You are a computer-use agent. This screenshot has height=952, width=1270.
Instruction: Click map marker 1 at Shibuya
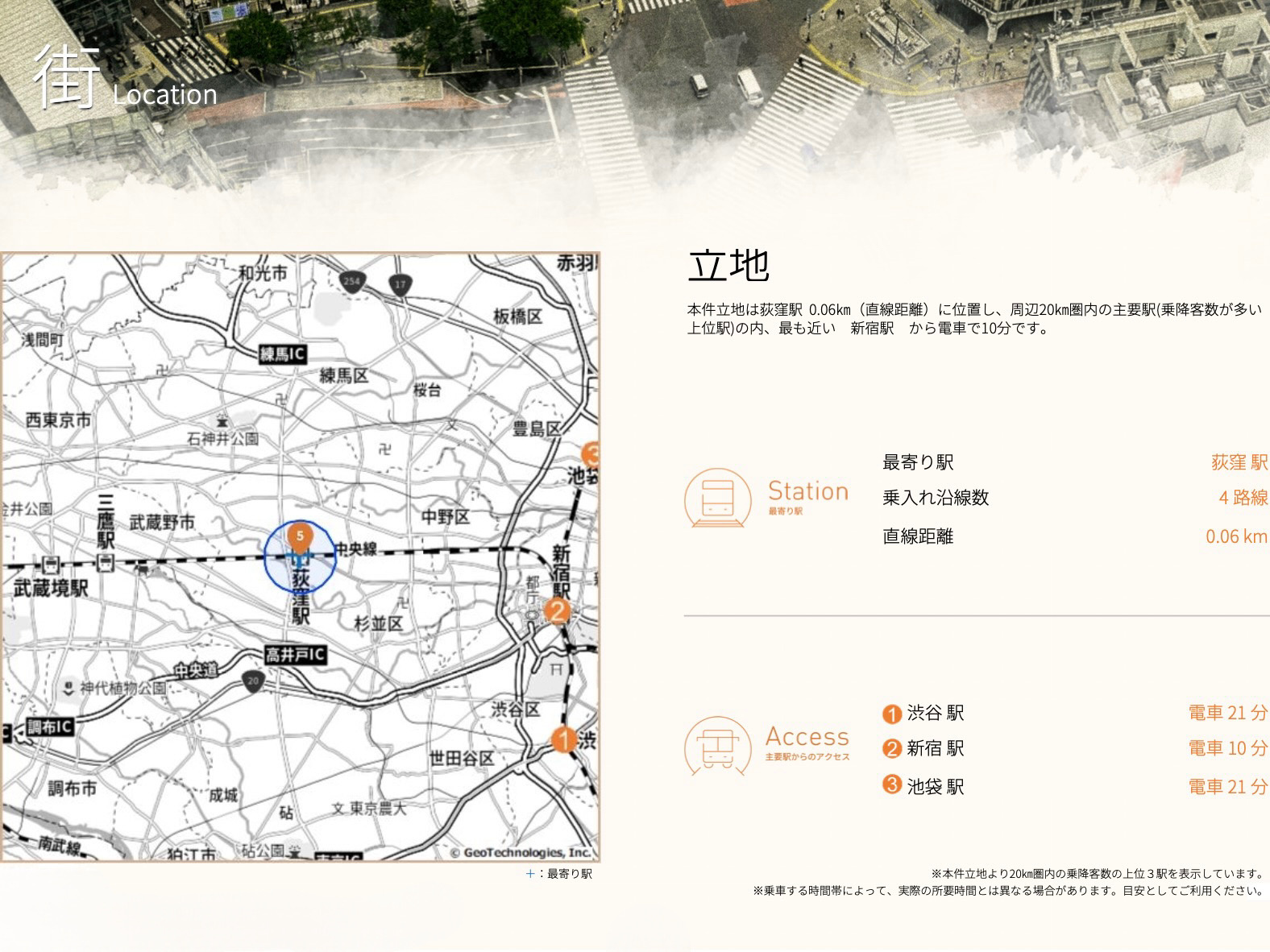[563, 739]
